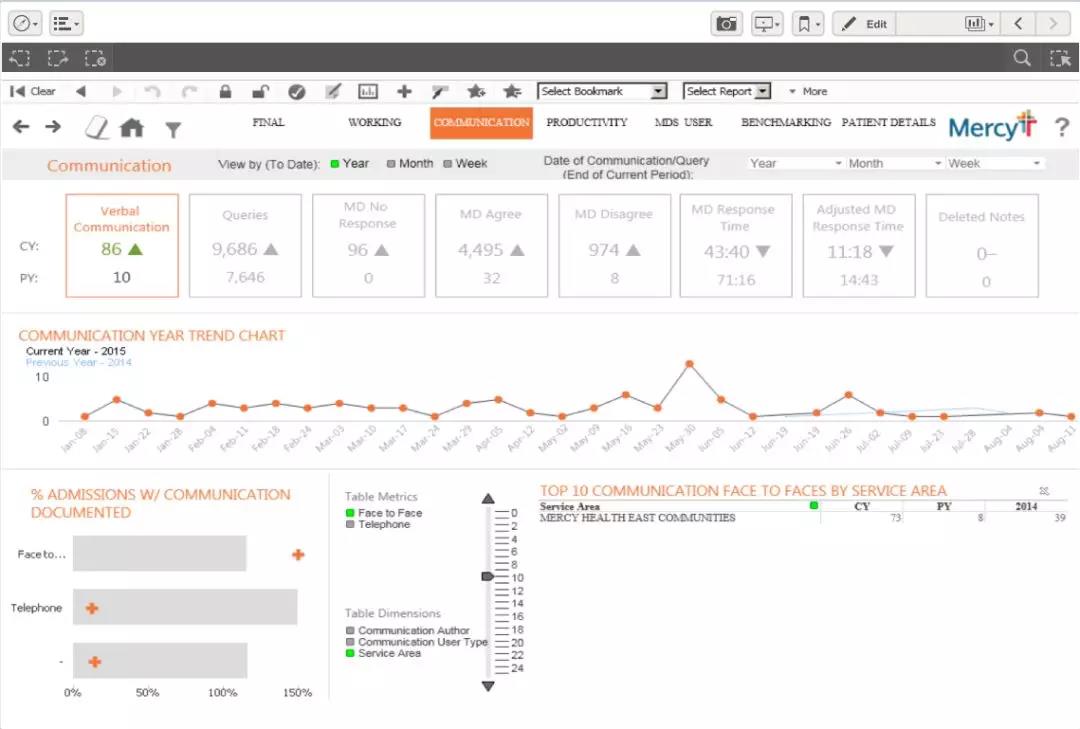Click the unlock padlock icon
This screenshot has width=1080, height=729.
tap(260, 91)
